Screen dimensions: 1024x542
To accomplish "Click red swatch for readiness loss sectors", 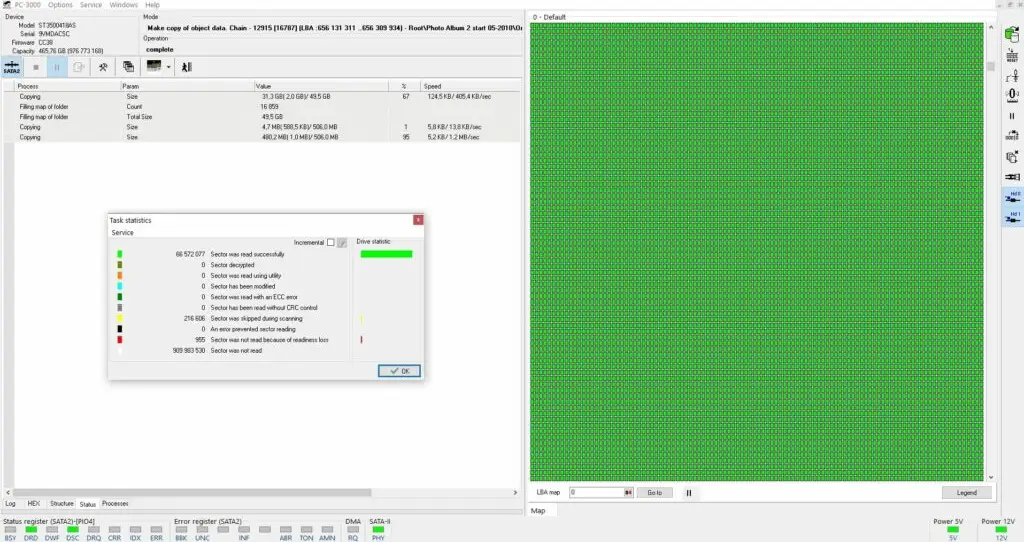I will point(120,340).
